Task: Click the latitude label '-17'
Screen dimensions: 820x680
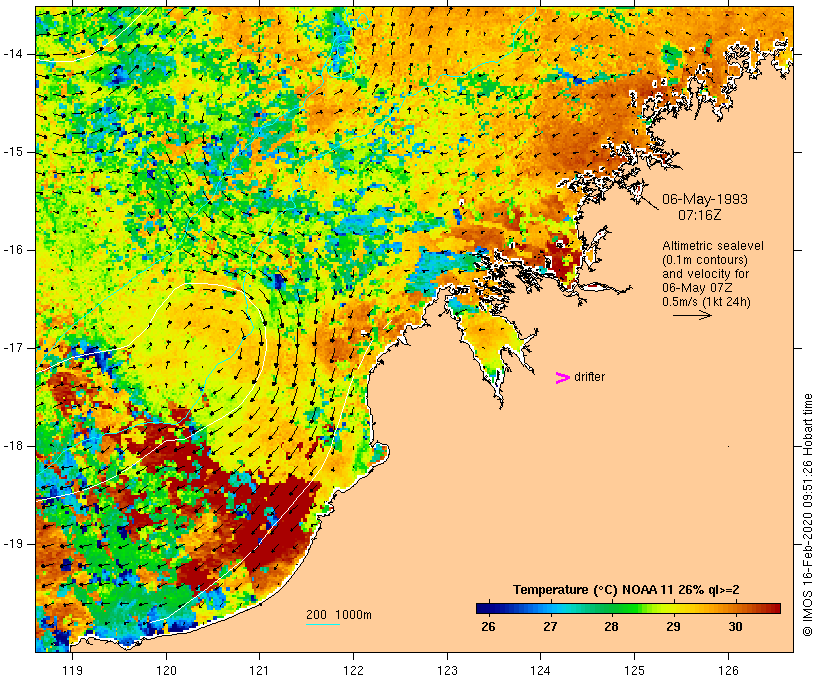Action: pos(13,348)
